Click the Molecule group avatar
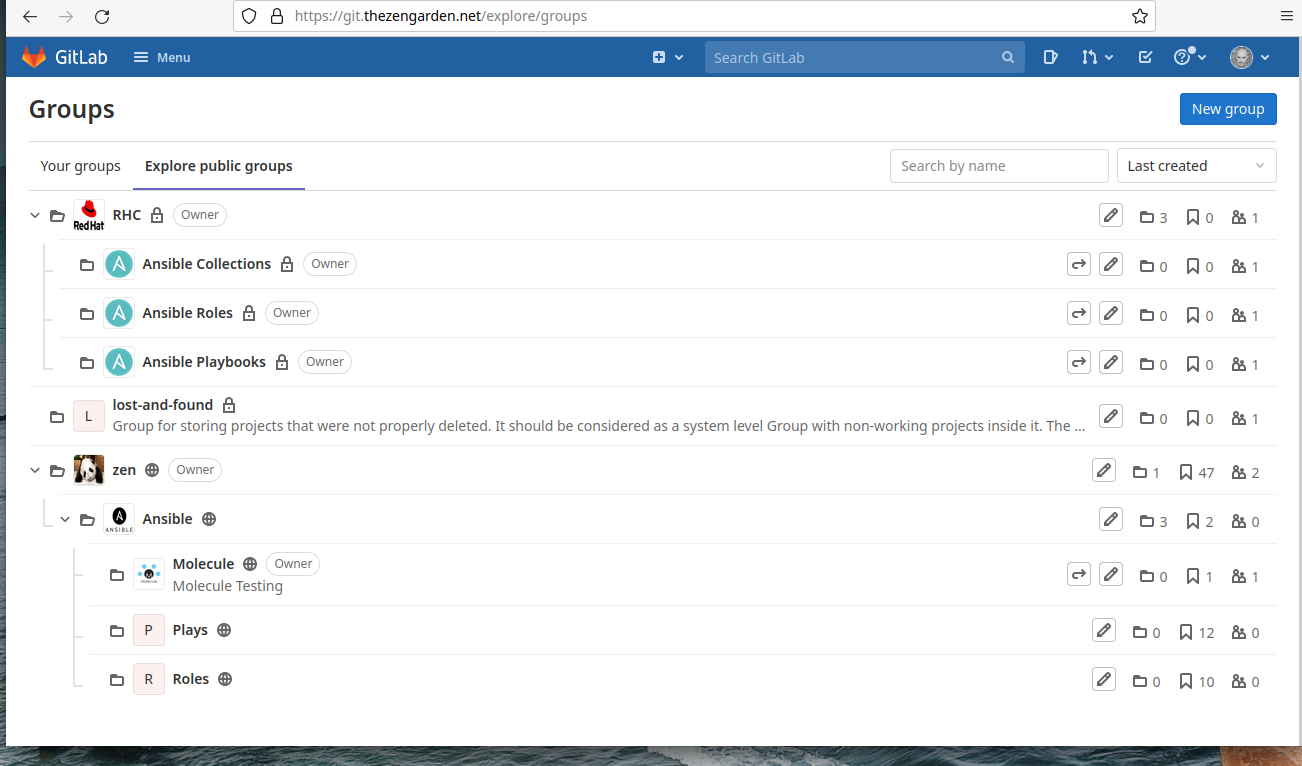The height and width of the screenshot is (766, 1302). point(149,574)
